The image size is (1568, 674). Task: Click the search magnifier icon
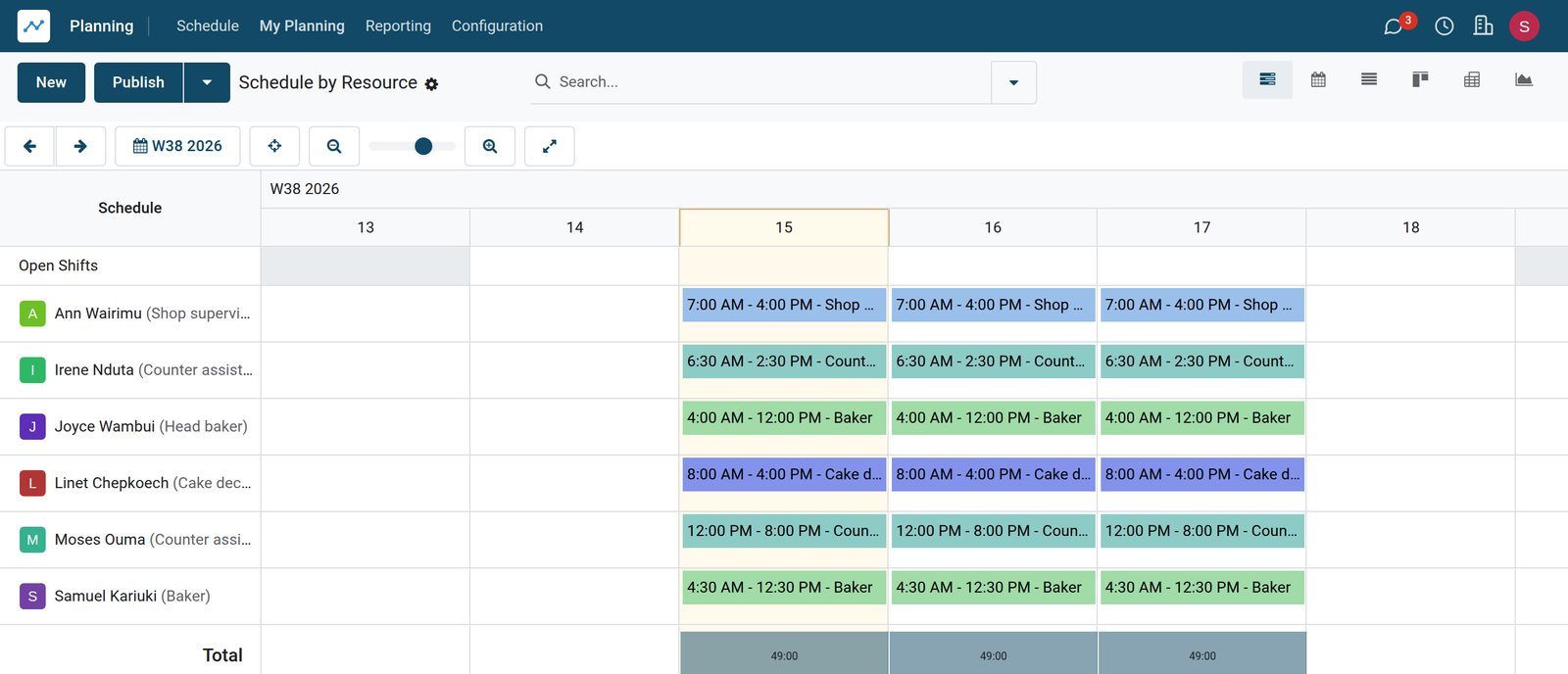[542, 81]
